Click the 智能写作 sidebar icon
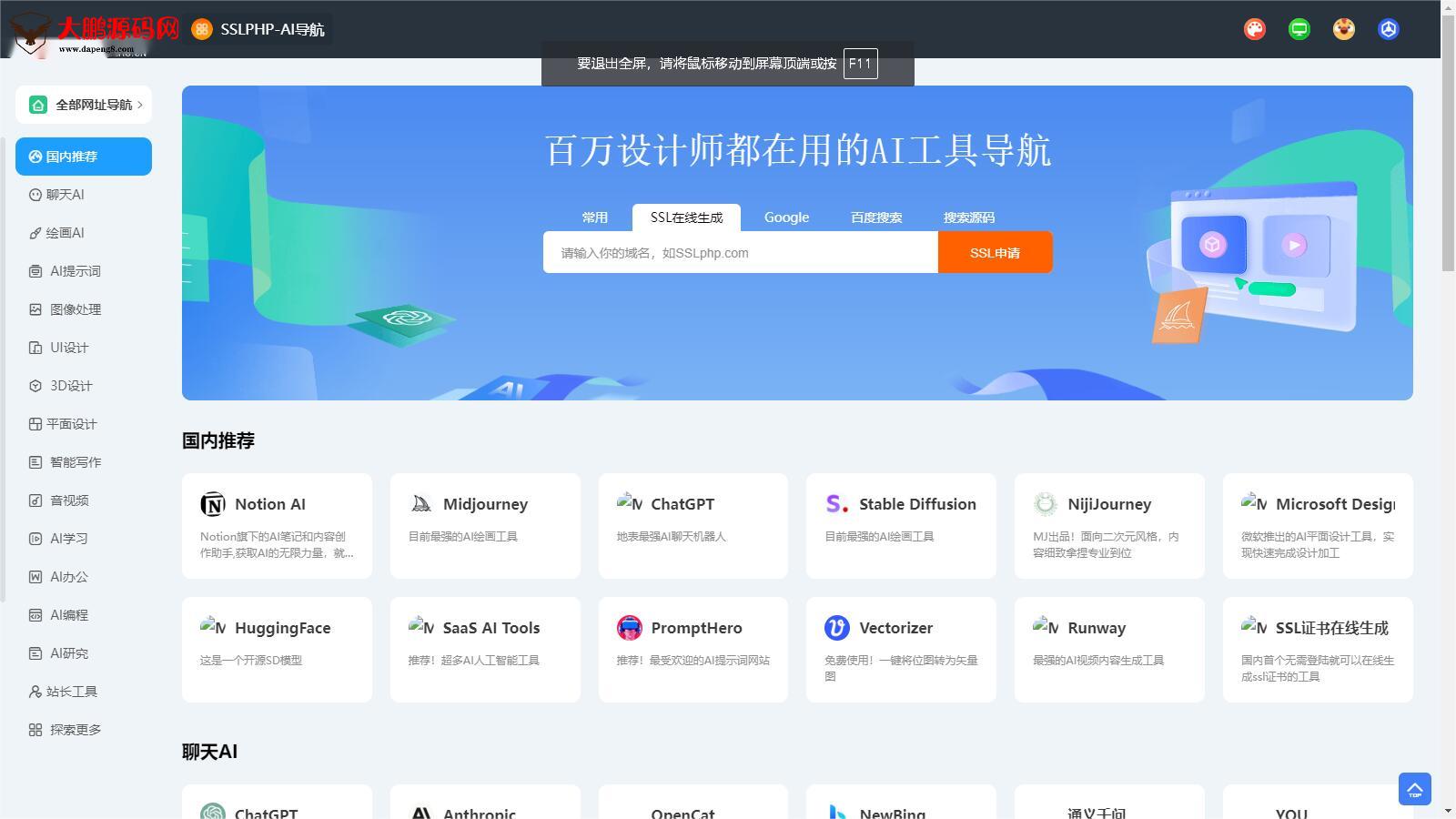1456x819 pixels. point(35,462)
